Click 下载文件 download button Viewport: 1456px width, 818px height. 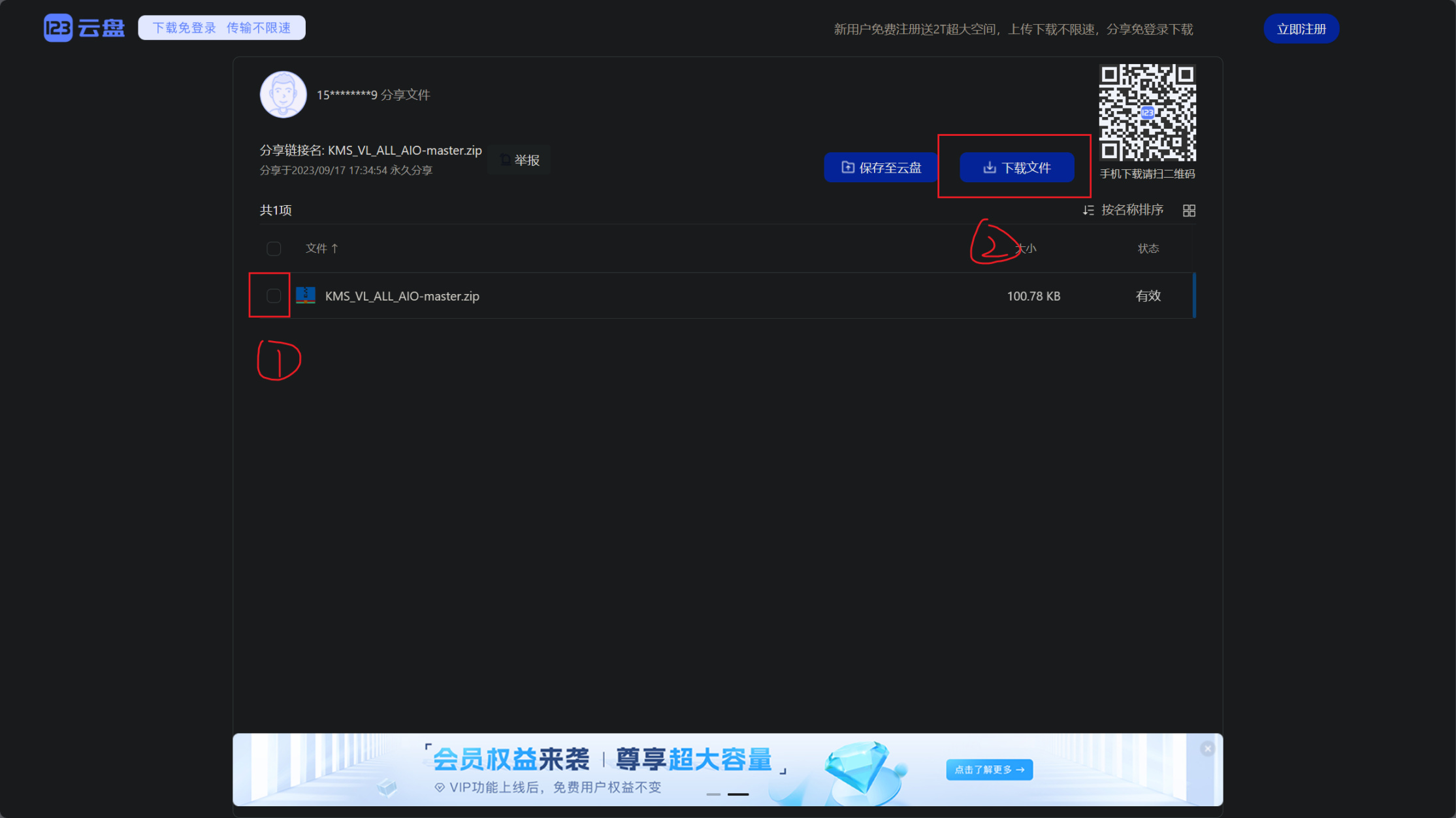click(x=1016, y=167)
